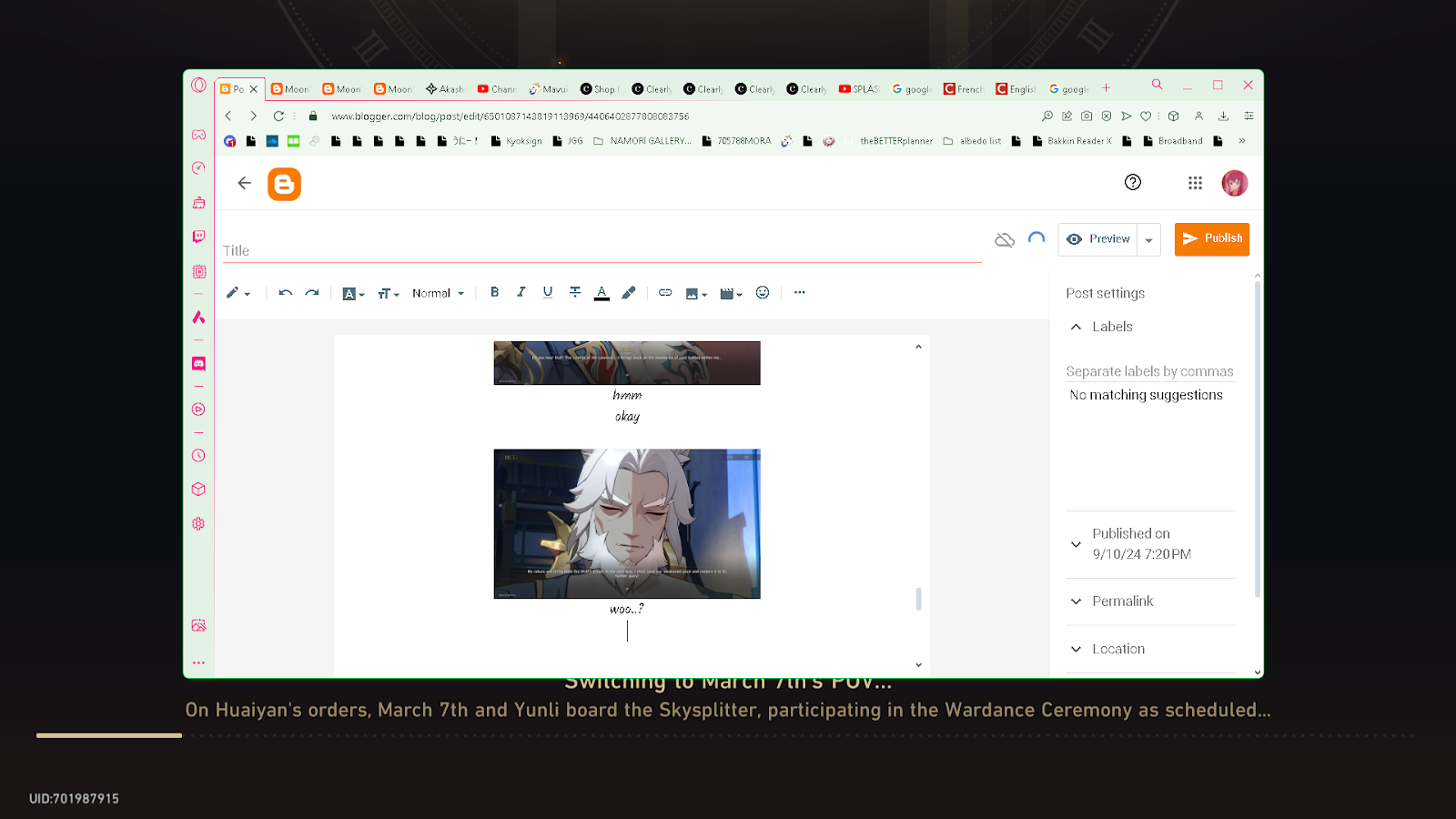
Task: Publish the blog post
Action: [1212, 239]
